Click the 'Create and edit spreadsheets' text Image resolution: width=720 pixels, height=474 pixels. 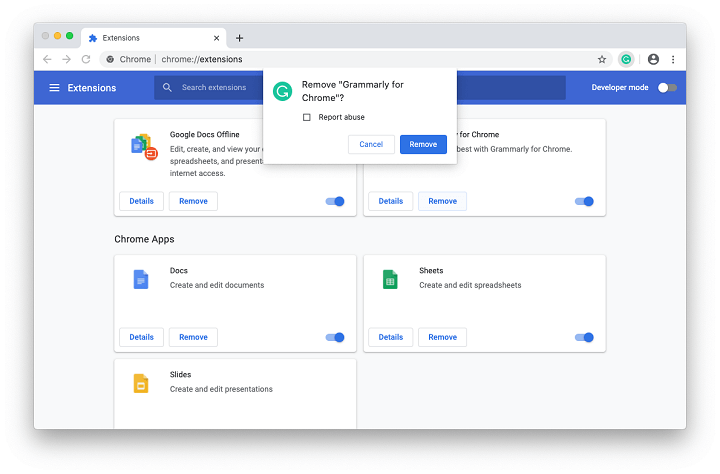(470, 285)
